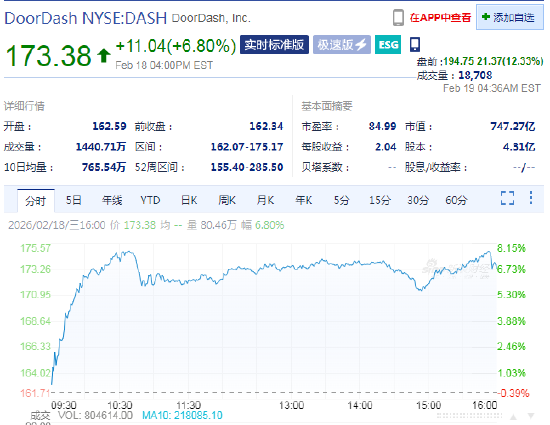Select the YTD tab
Image resolution: width=550 pixels, height=425 pixels.
[150, 200]
